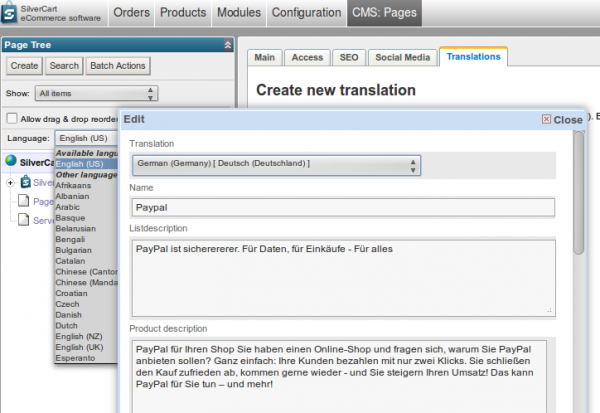Click the SilverCart logo icon
Image resolution: width=600 pixels, height=413 pixels.
9,13
